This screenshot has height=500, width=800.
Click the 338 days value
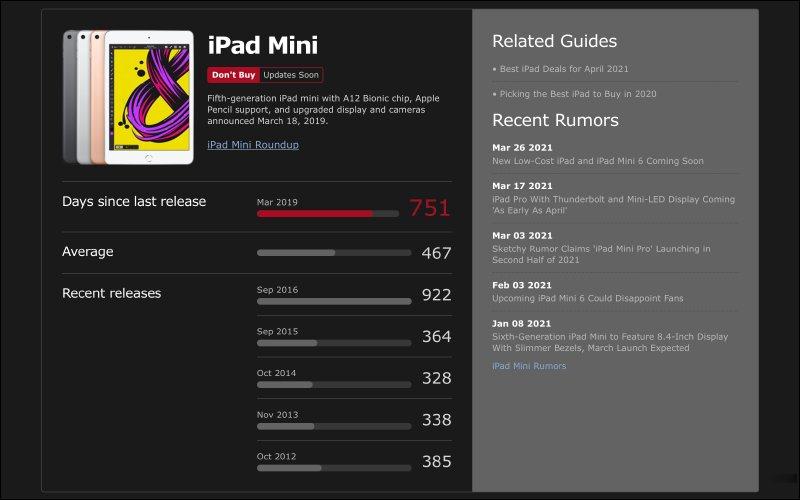tap(436, 420)
